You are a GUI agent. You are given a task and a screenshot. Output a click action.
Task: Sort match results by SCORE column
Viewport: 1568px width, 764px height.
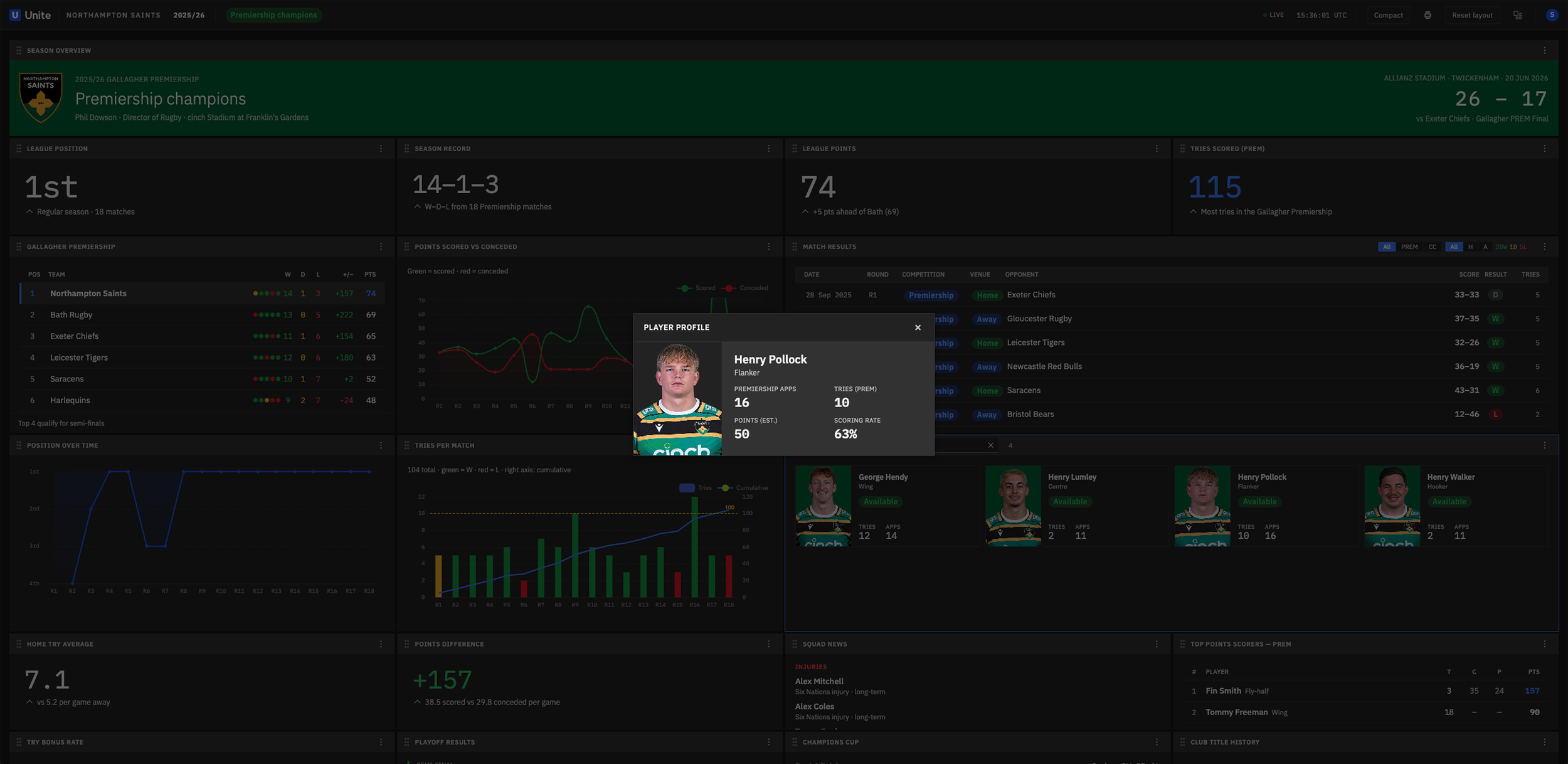tap(1469, 275)
